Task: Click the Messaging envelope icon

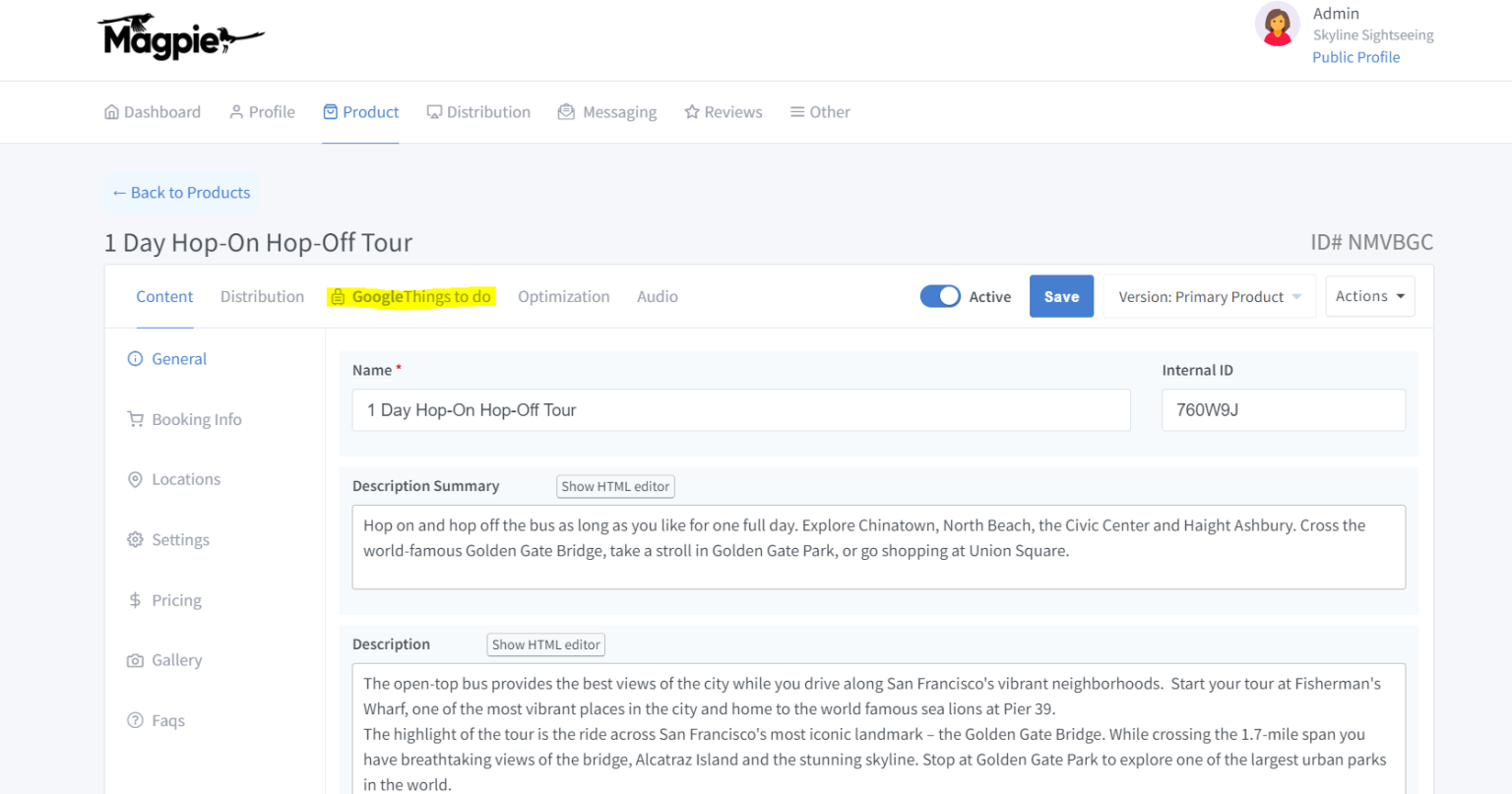Action: point(566,112)
